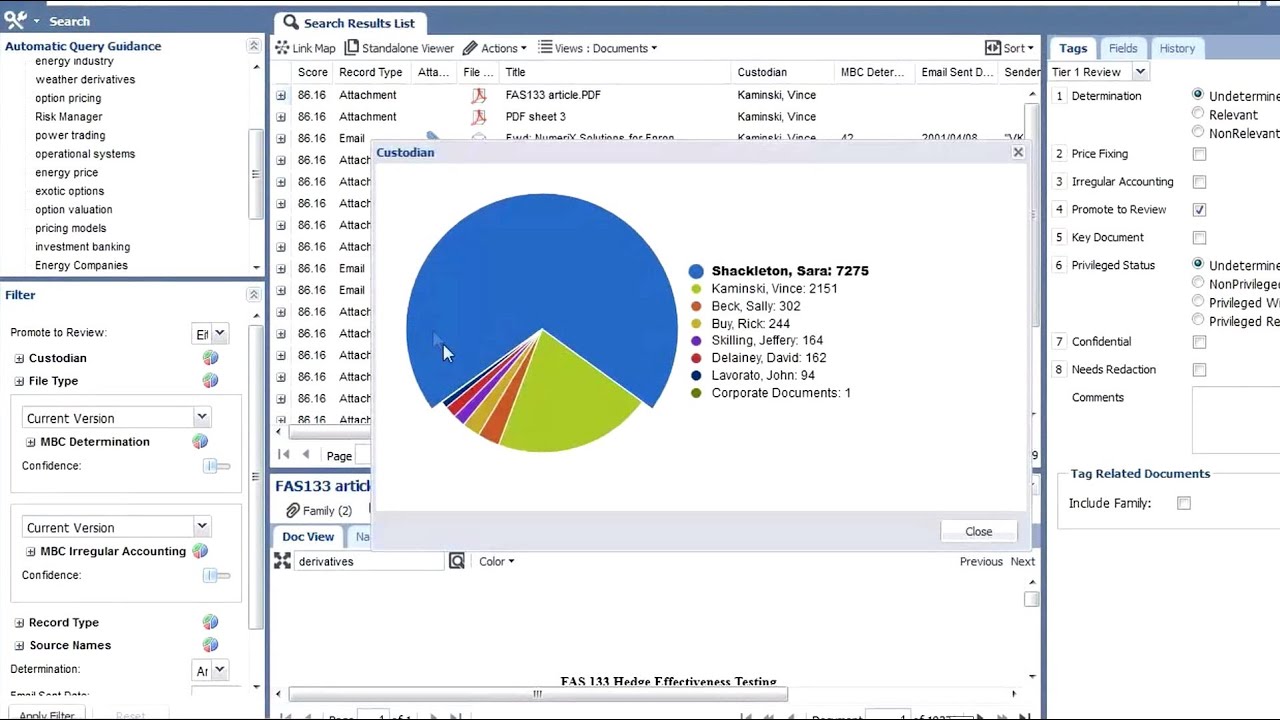The width and height of the screenshot is (1280, 720).
Task: Click the PDF icon for PDF sheet 3
Action: pos(479,117)
